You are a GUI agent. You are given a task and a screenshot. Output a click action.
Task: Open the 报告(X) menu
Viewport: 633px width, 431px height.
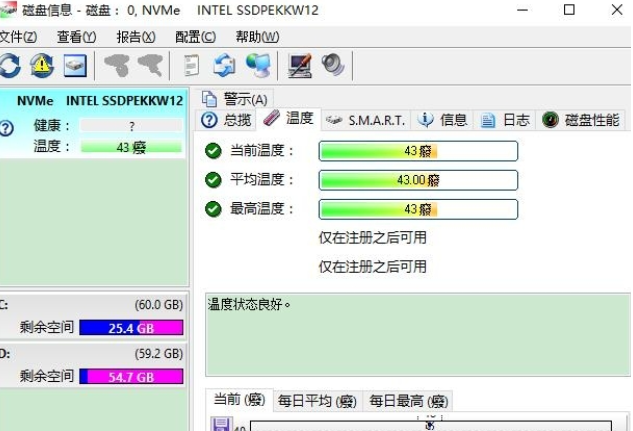tap(136, 37)
